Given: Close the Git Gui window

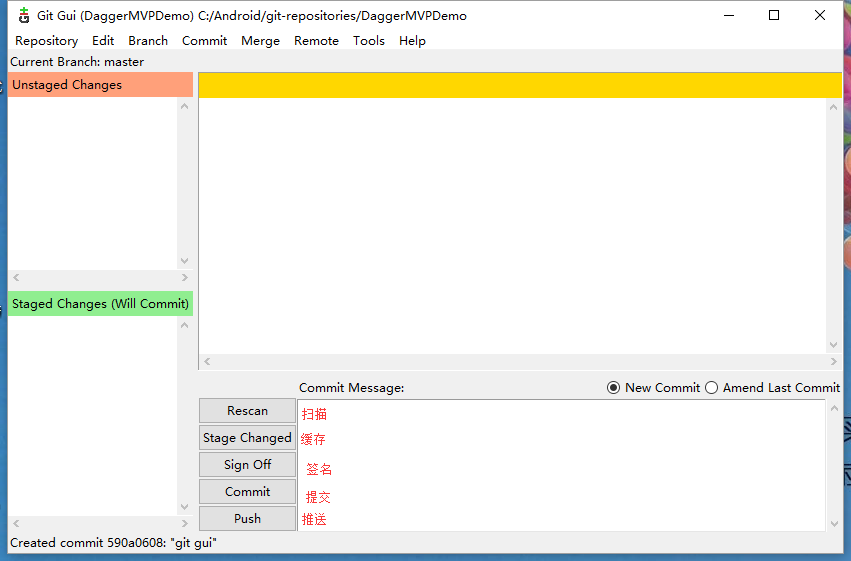Looking at the screenshot, I should click(820, 15).
